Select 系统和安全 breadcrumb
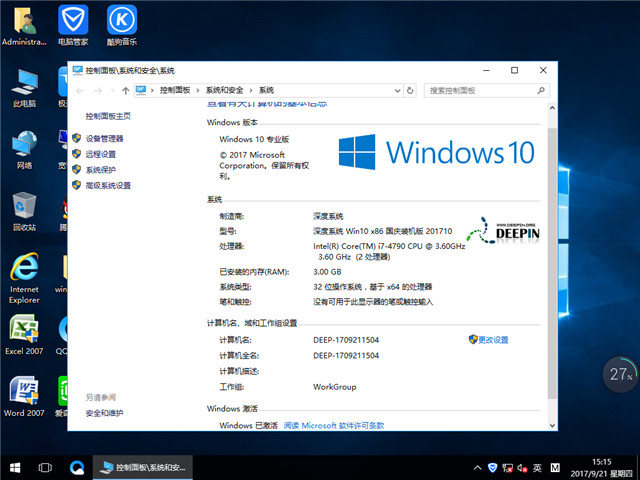 tap(224, 90)
